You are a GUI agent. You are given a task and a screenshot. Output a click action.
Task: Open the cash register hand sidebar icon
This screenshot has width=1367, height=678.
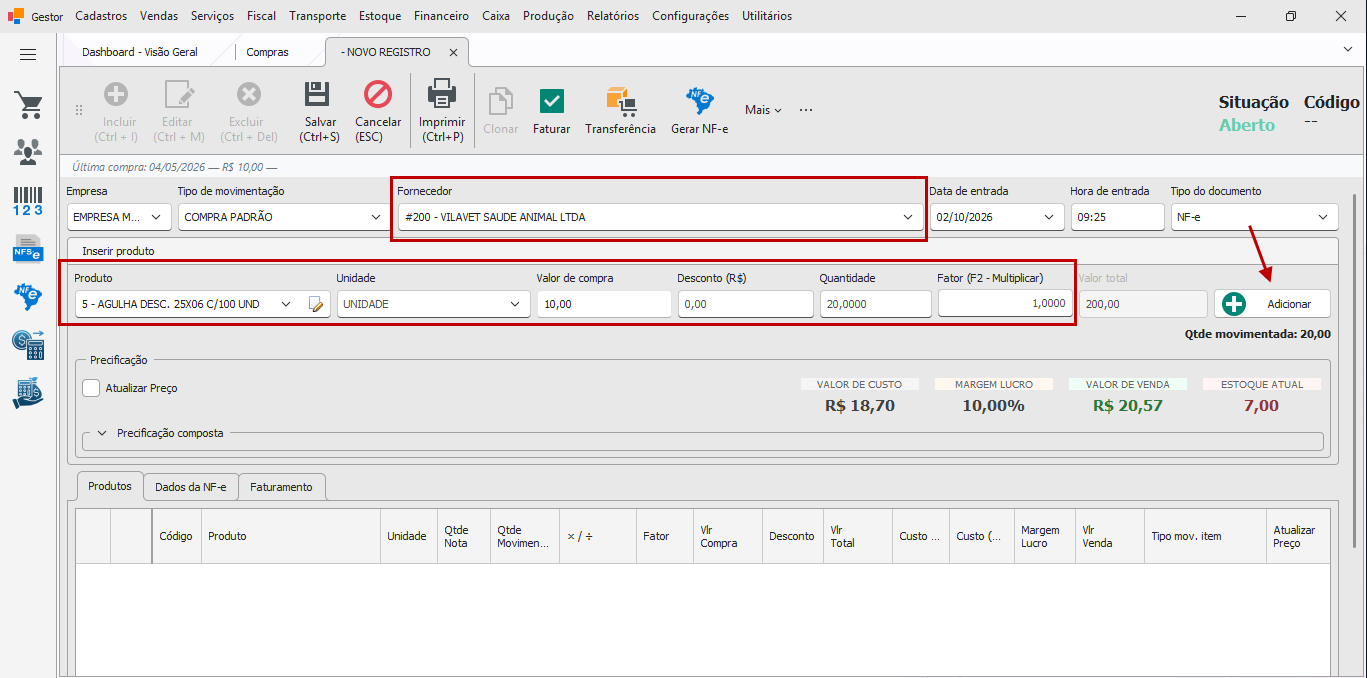pyautogui.click(x=28, y=393)
